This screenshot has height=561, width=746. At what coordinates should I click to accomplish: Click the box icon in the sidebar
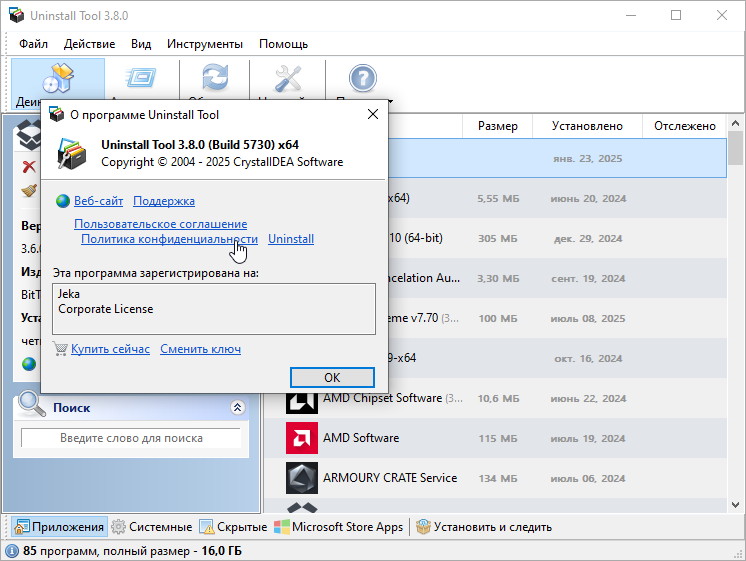pos(29,135)
